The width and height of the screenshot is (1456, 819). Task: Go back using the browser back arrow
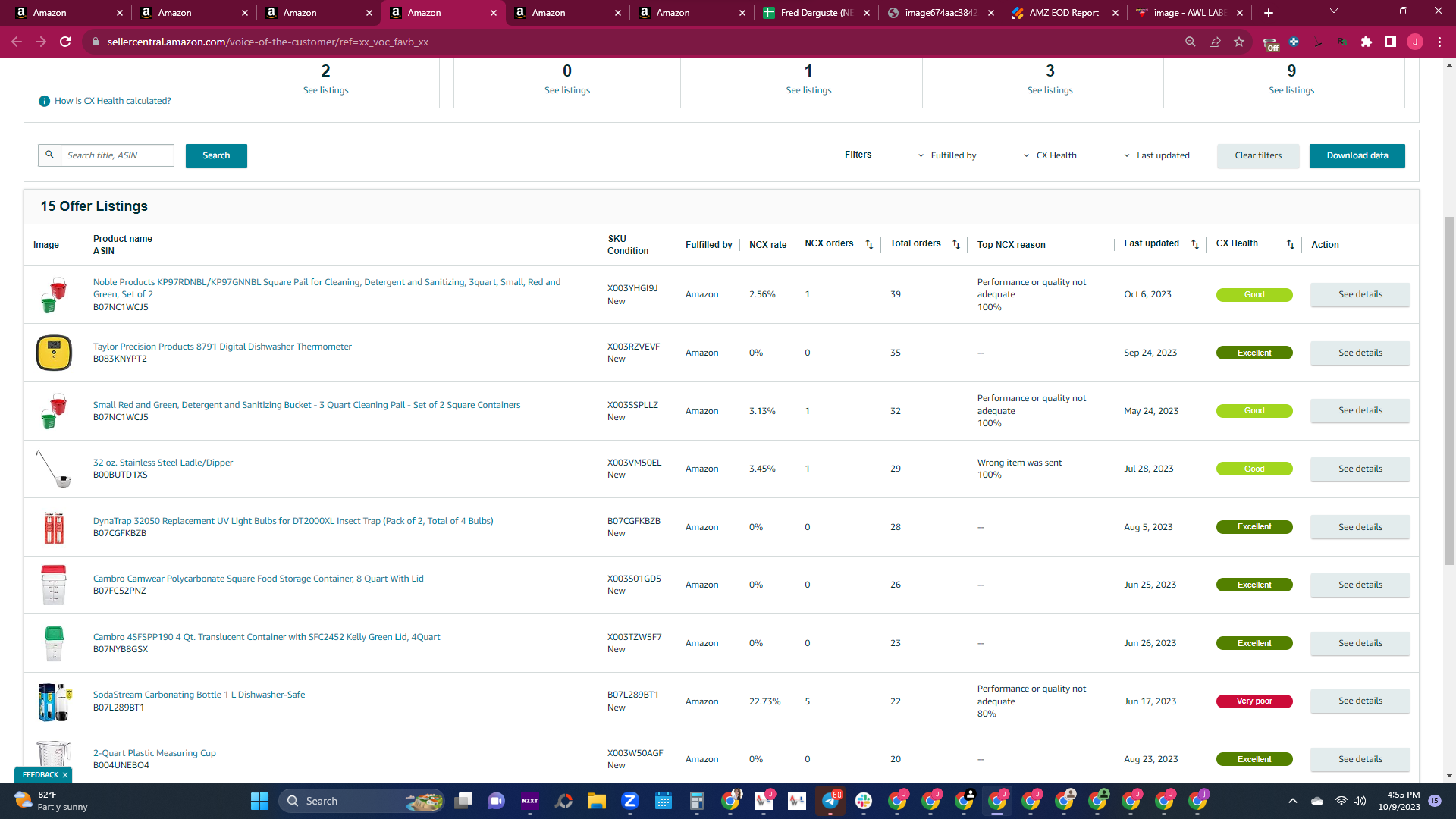(x=17, y=42)
